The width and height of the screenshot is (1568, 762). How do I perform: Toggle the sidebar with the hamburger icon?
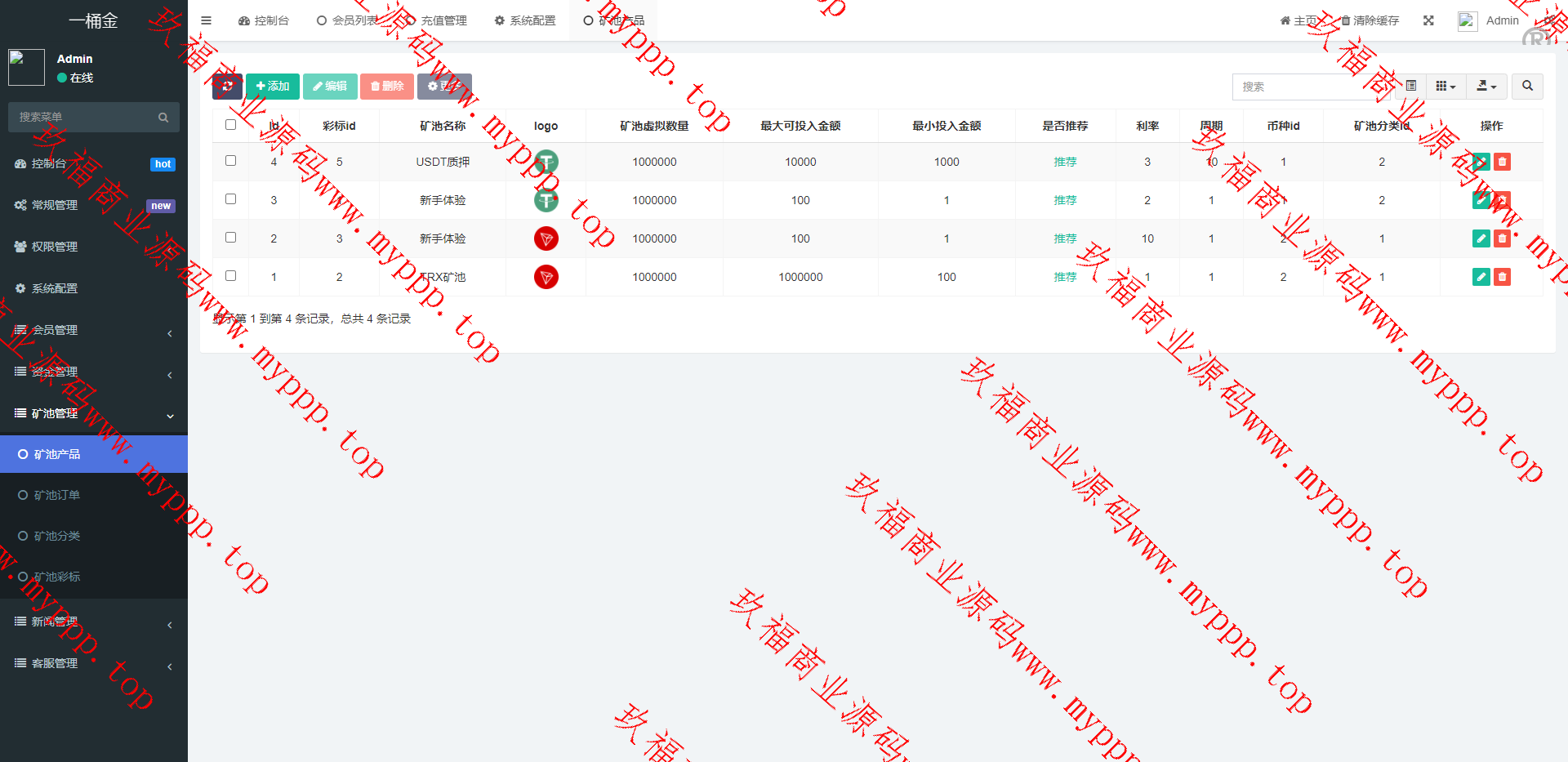coord(206,20)
